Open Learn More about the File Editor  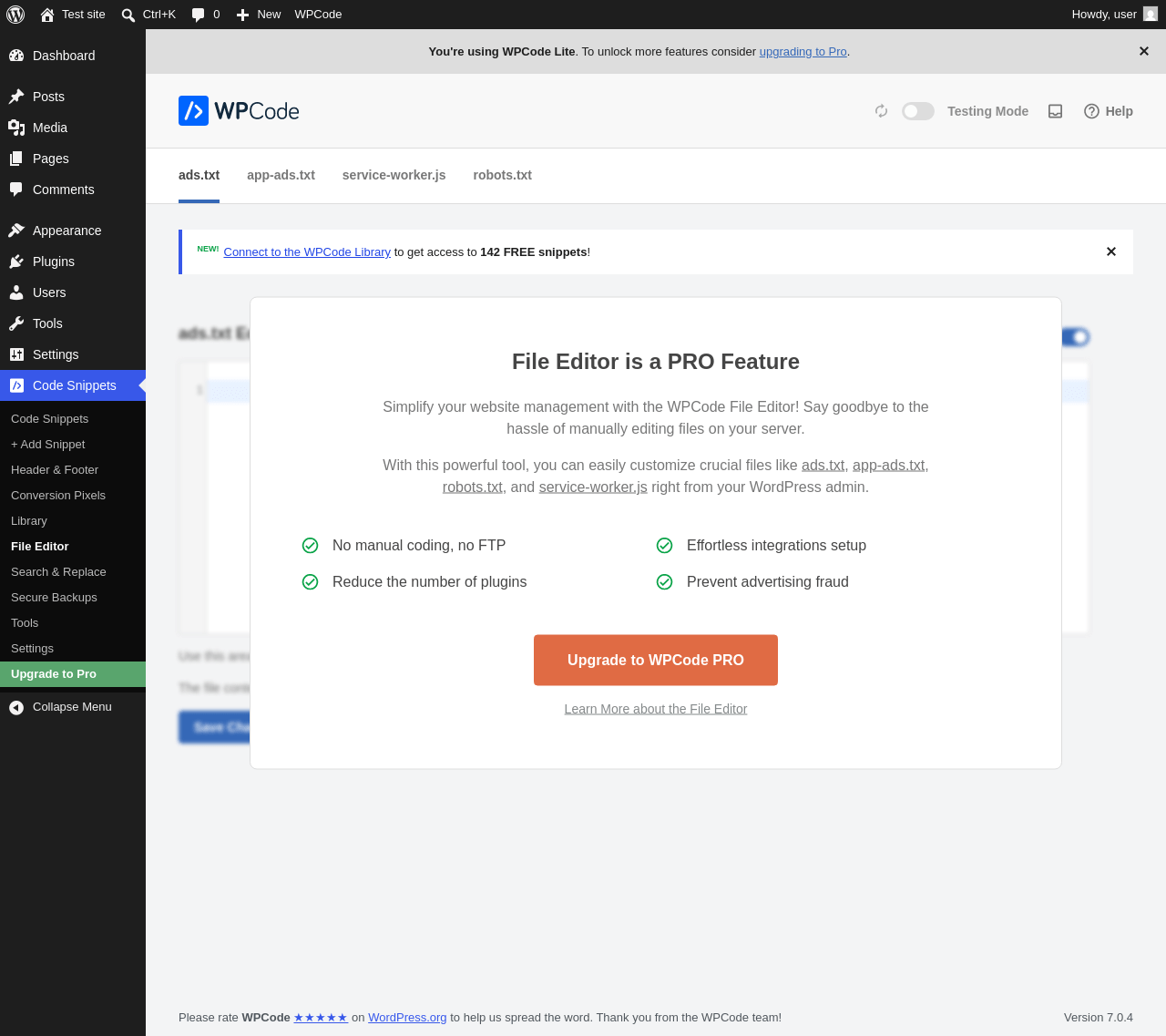(656, 709)
